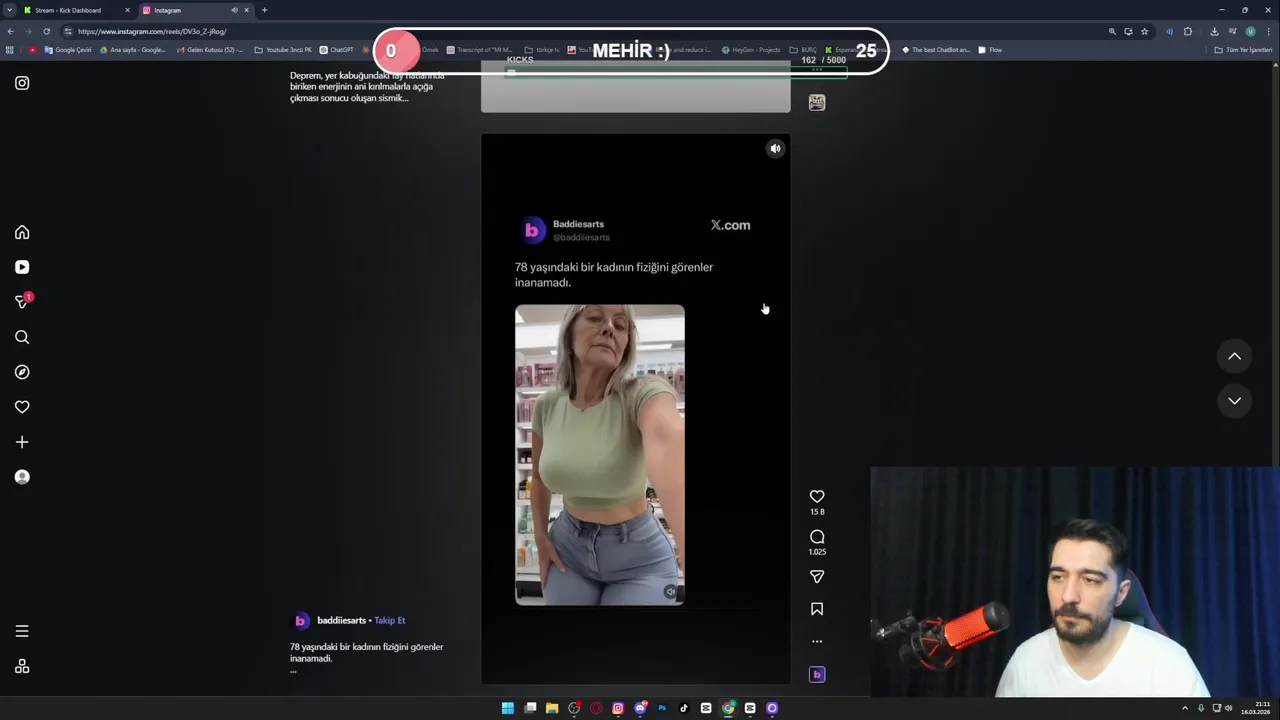Screen dimensions: 1280x720
Task: Create new post with plus icon
Action: point(22,442)
